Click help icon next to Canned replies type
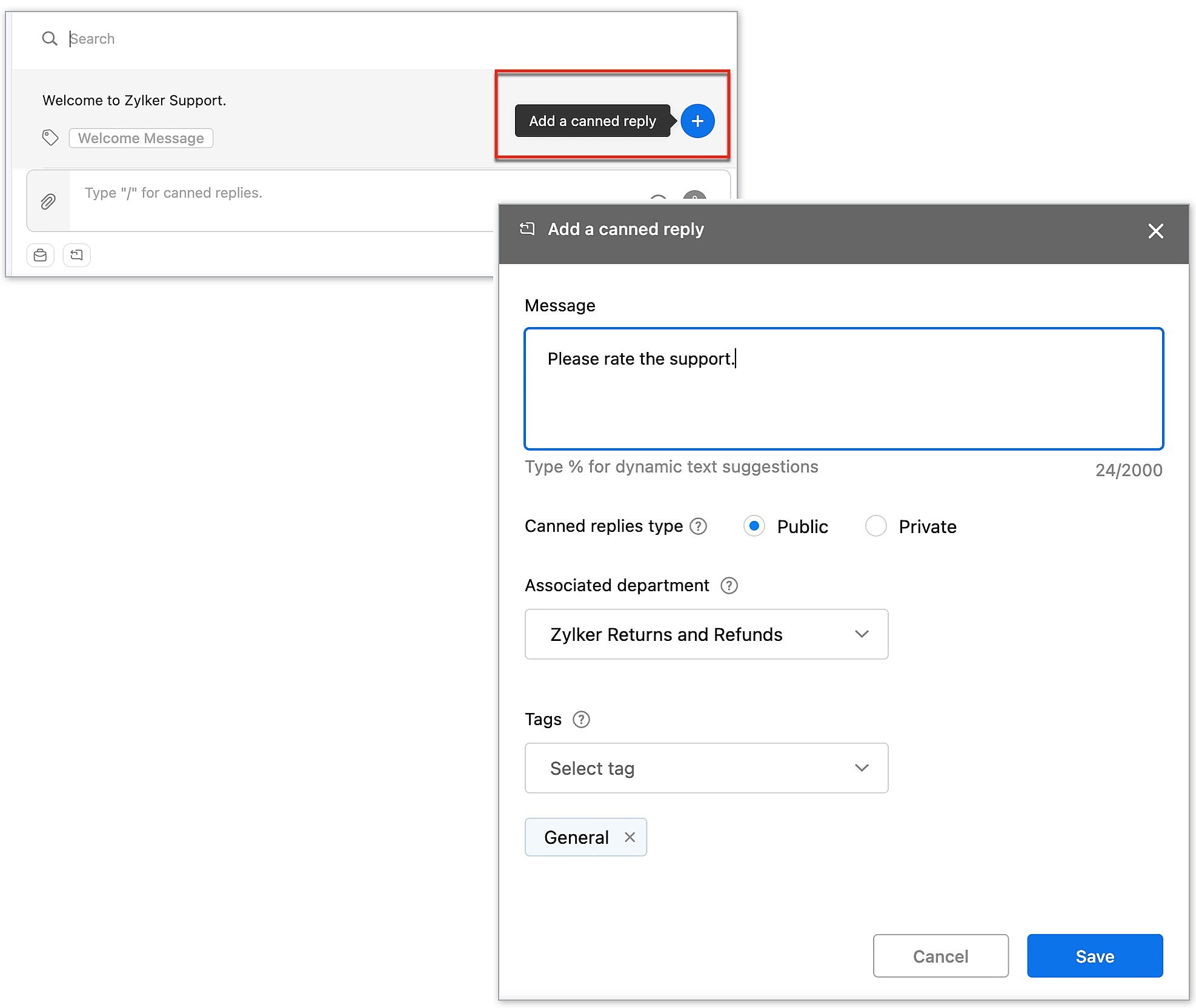The width and height of the screenshot is (1196, 1008). tap(698, 526)
